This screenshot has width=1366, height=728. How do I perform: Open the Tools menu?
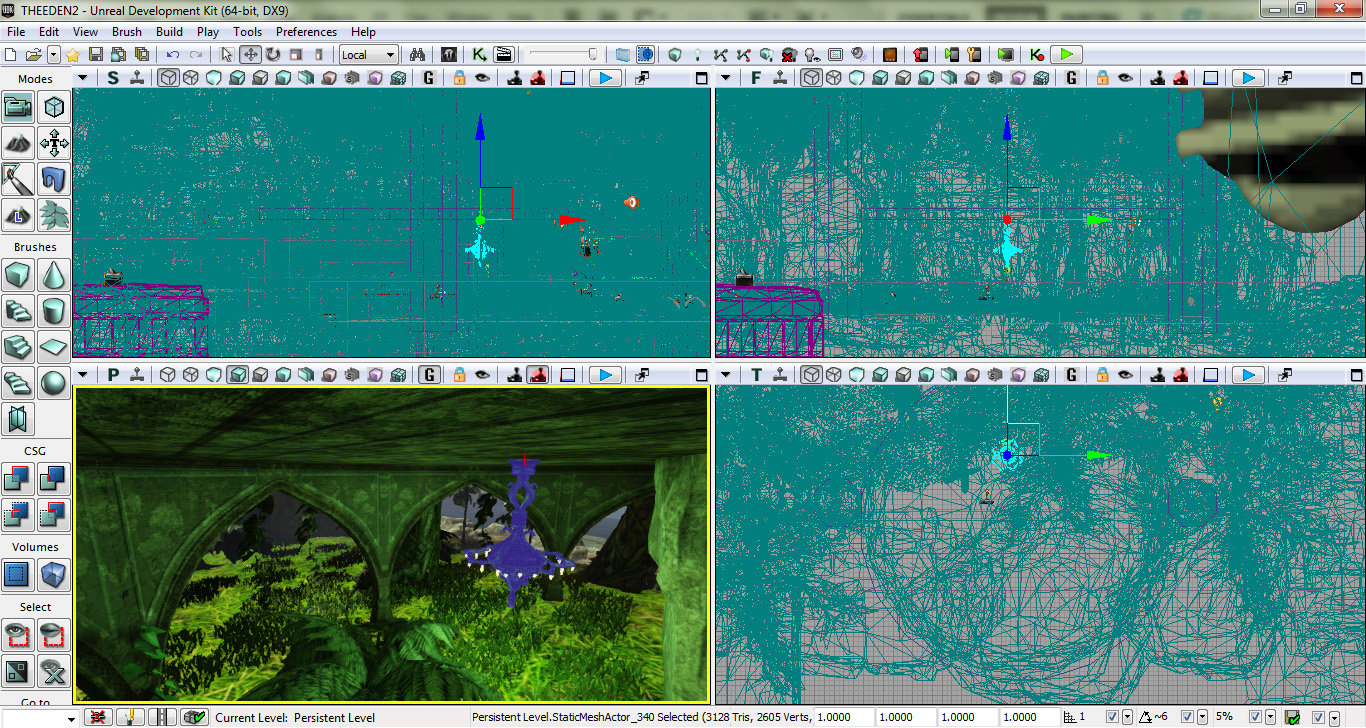tap(248, 32)
